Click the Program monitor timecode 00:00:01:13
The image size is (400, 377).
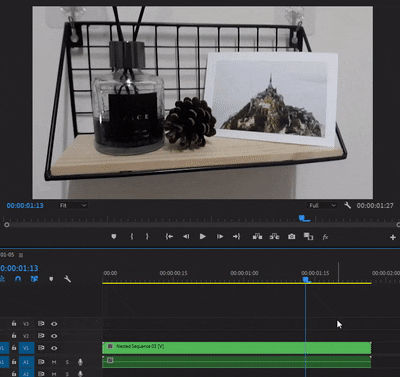tap(25, 205)
